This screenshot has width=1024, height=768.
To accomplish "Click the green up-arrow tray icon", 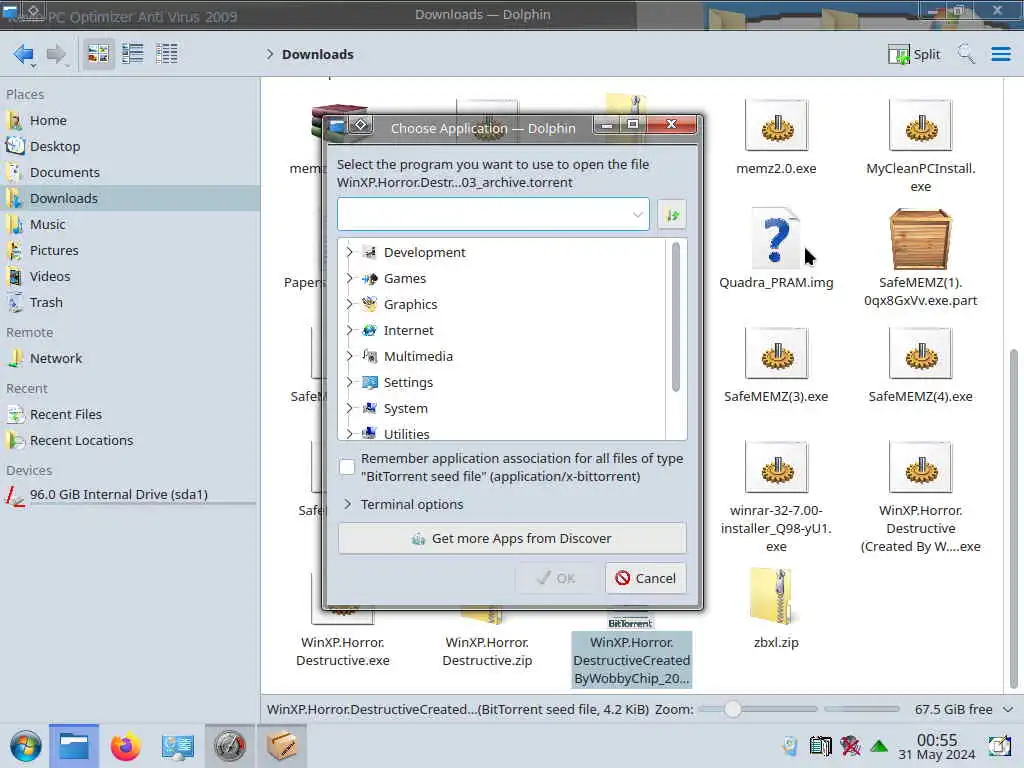I will point(879,746).
